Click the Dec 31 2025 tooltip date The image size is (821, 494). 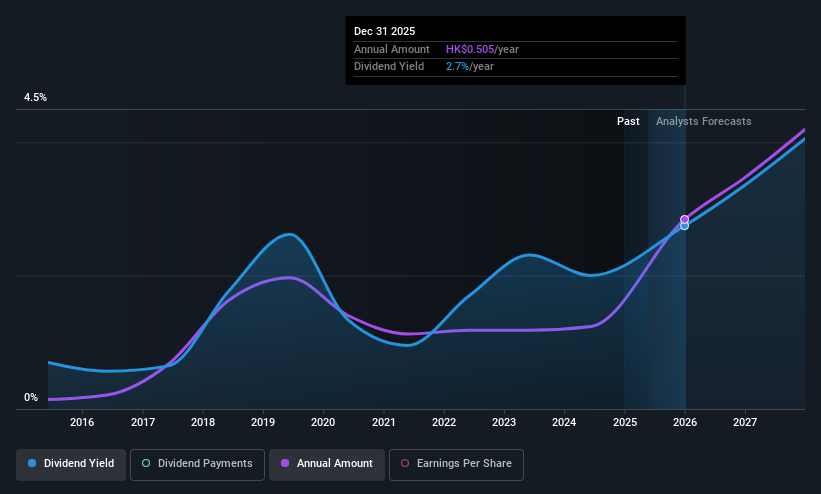[x=384, y=31]
